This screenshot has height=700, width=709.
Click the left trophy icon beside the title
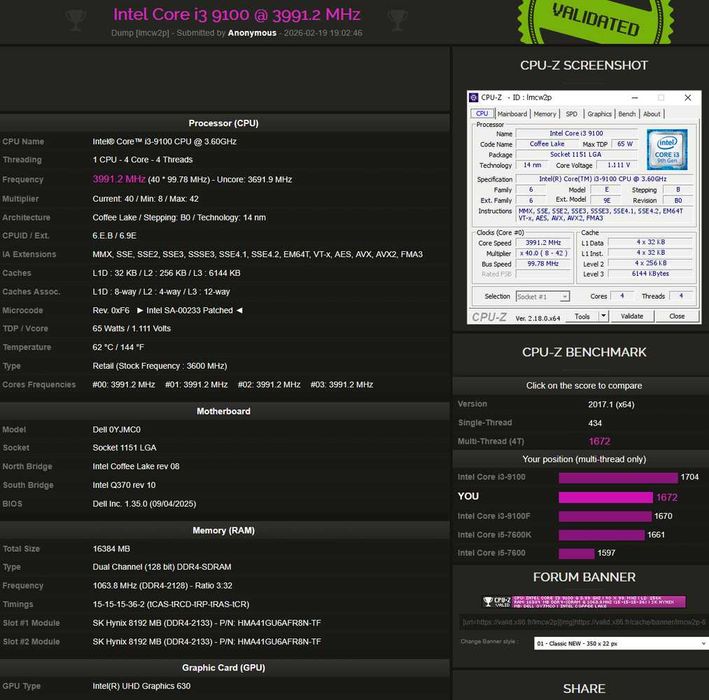coord(75,20)
